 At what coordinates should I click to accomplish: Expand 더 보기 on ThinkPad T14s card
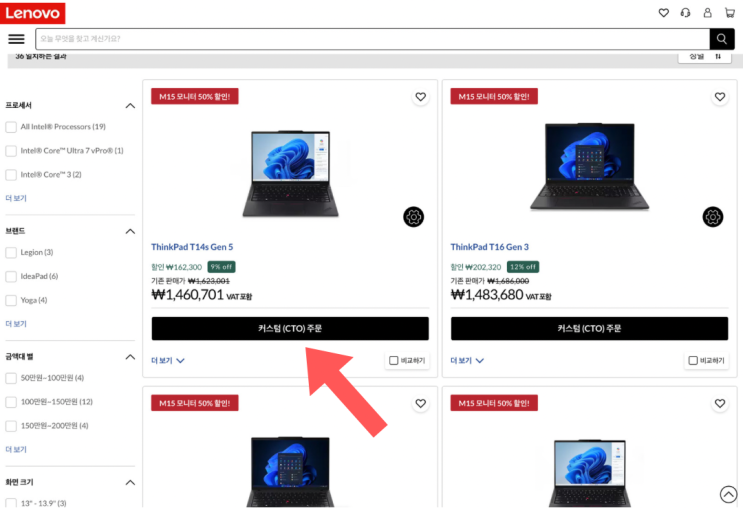(167, 361)
